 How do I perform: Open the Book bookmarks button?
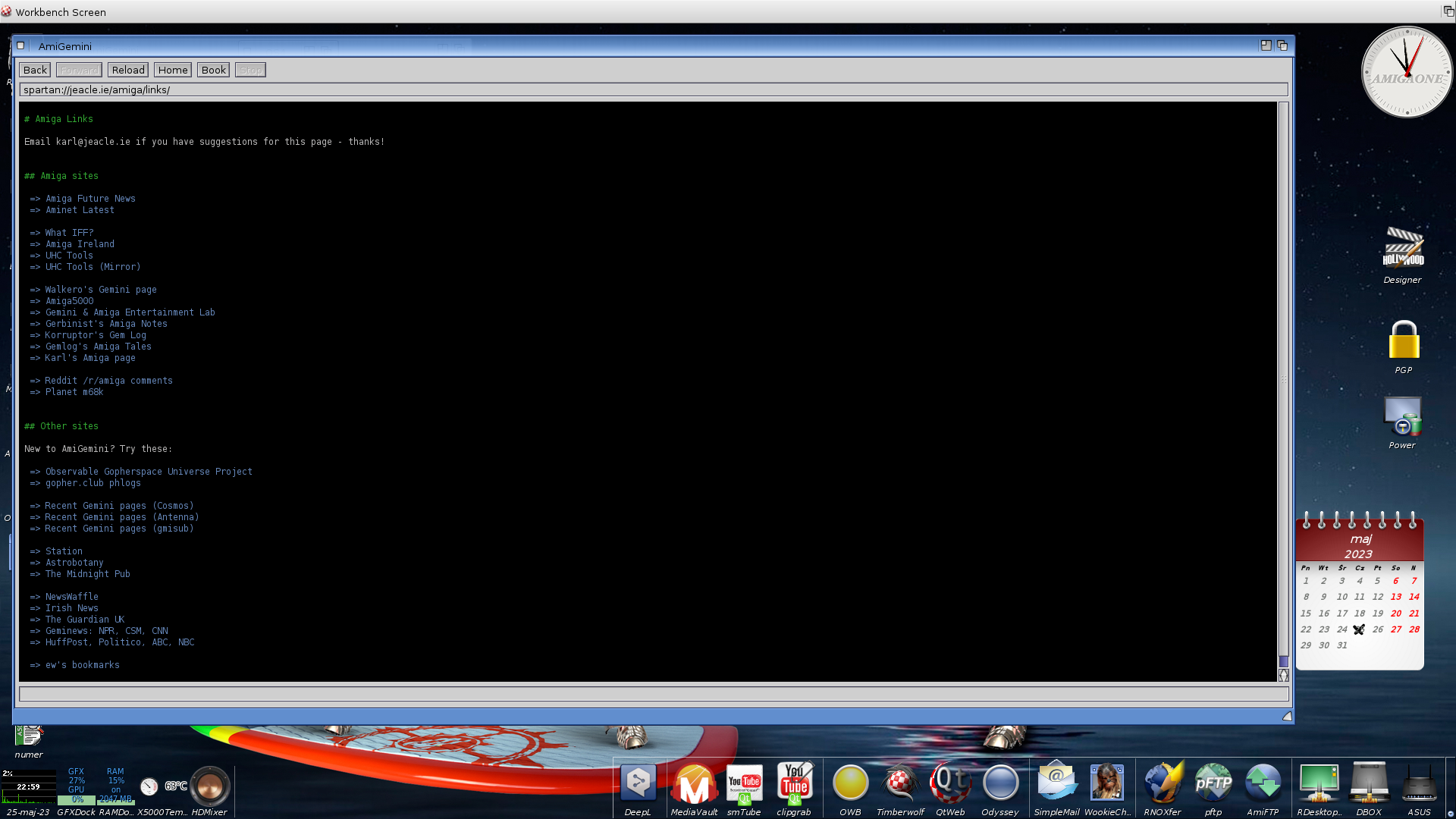tap(214, 70)
